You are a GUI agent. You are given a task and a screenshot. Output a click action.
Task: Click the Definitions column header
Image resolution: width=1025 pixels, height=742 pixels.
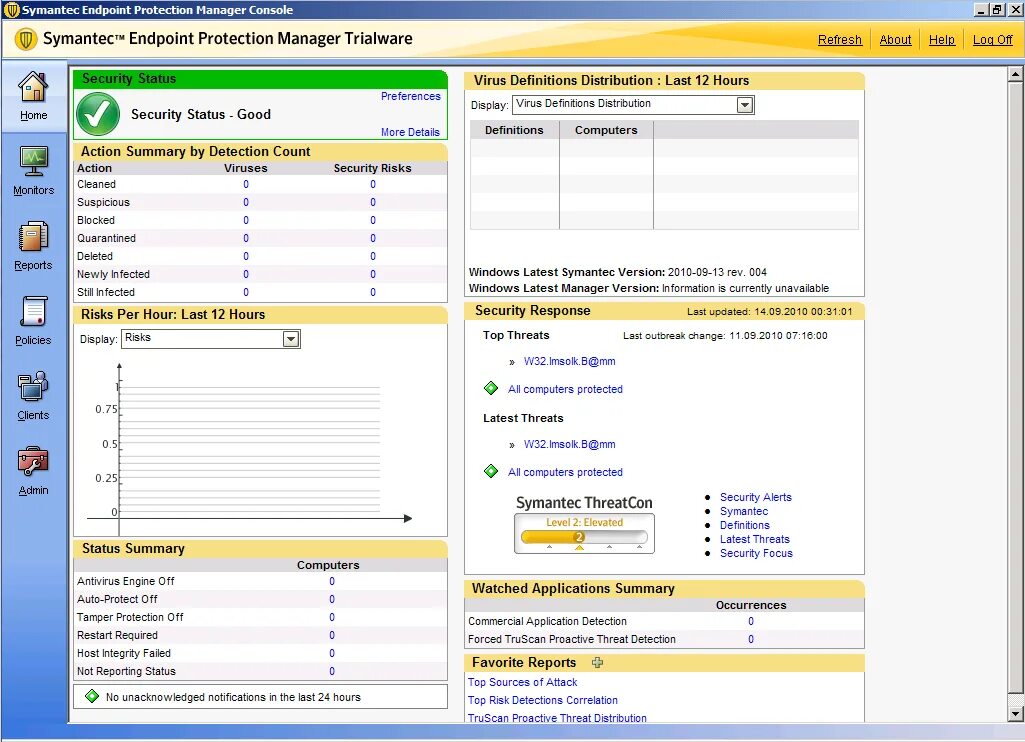pos(514,130)
